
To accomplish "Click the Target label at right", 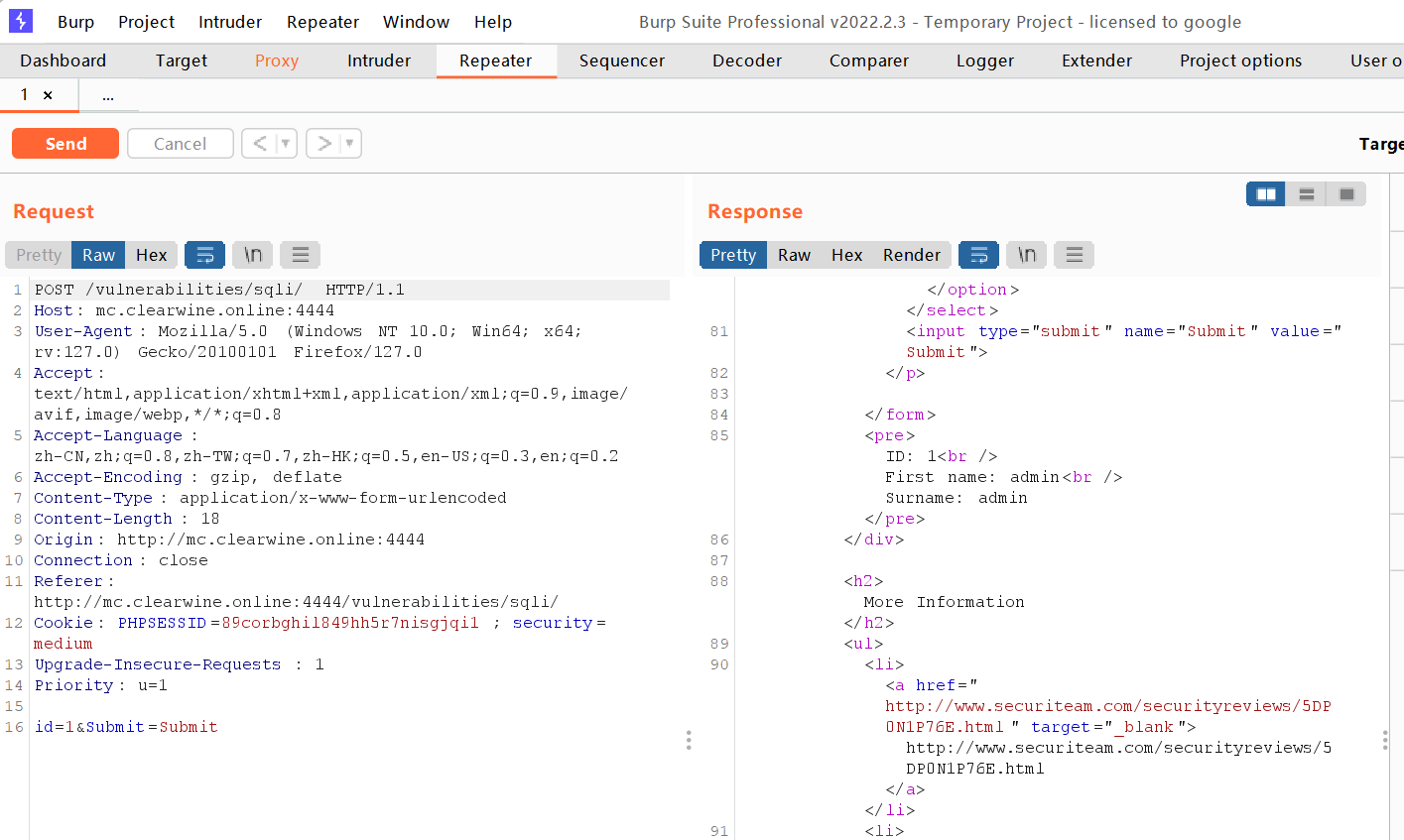I will (1381, 144).
